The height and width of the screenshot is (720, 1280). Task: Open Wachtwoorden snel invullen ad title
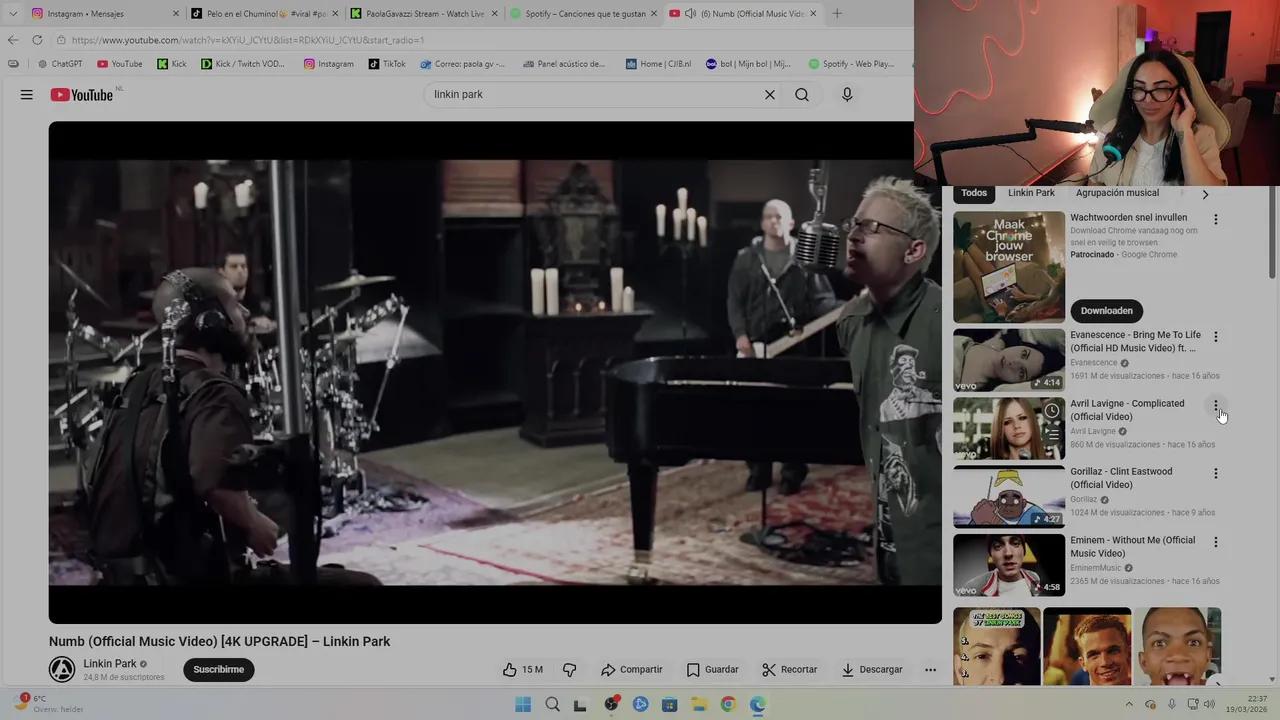coord(1129,217)
